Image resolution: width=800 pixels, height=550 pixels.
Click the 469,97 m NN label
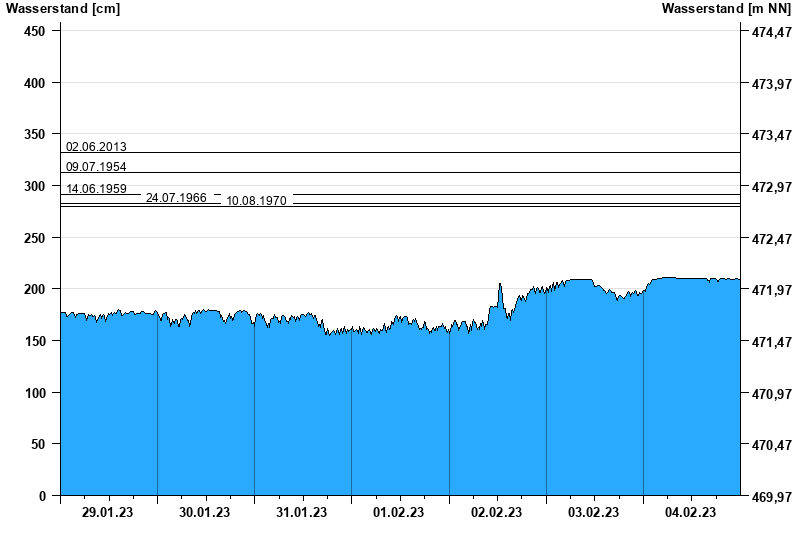point(772,497)
